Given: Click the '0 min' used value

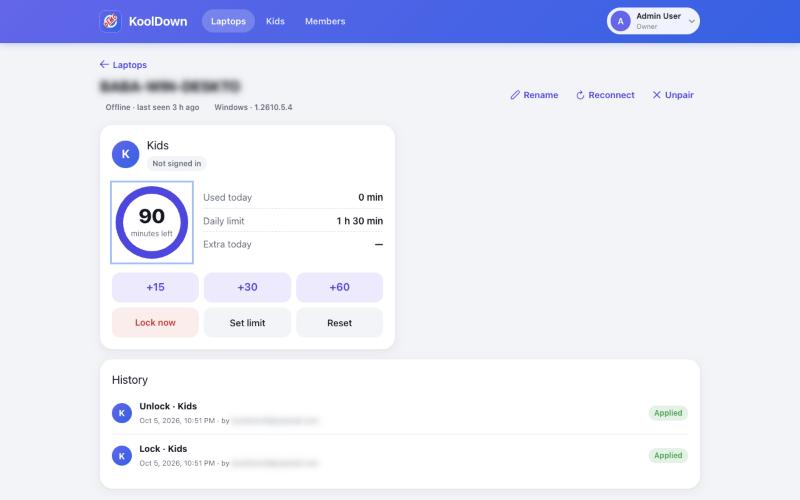Looking at the screenshot, I should [x=370, y=197].
